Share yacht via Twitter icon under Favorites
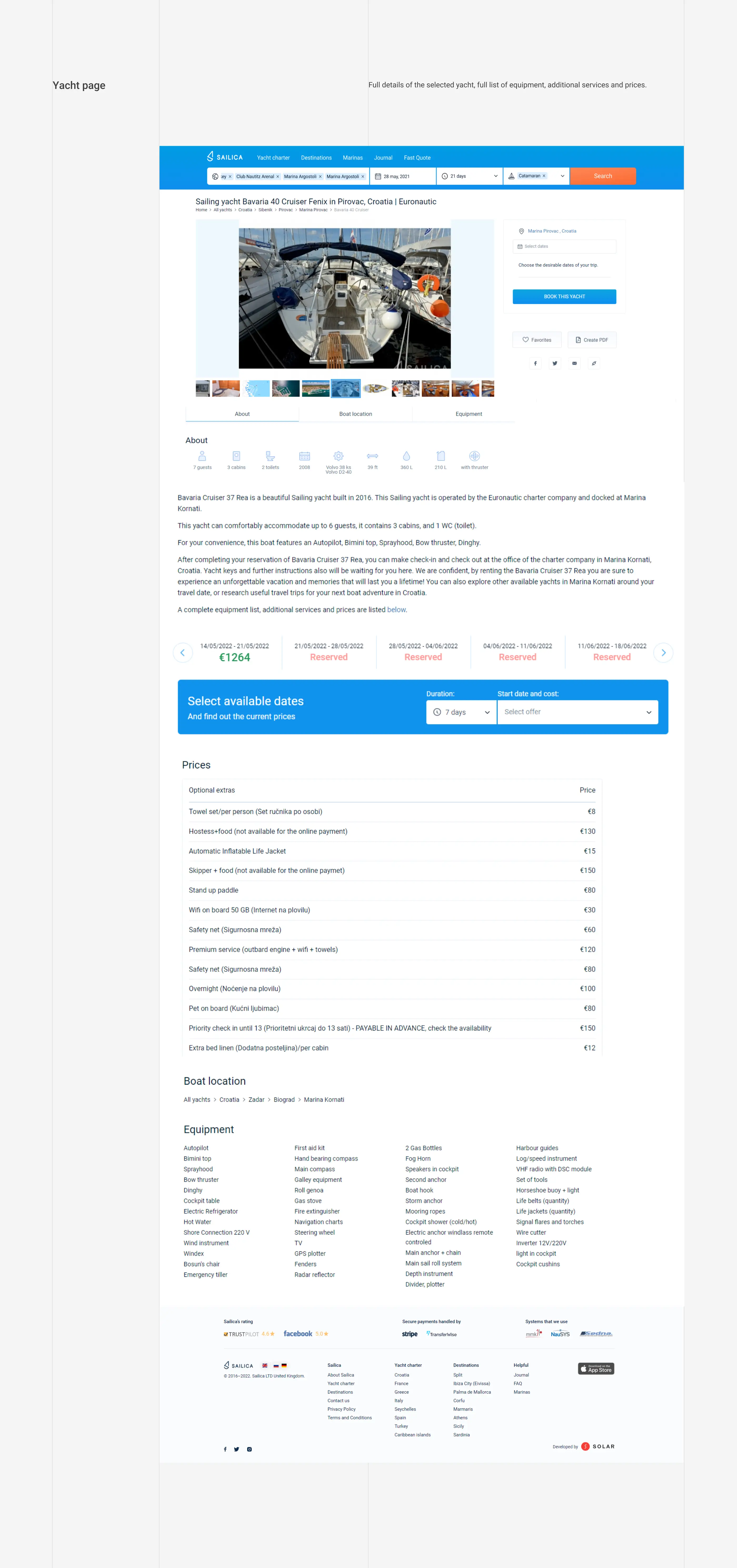The height and width of the screenshot is (1568, 737). (554, 363)
